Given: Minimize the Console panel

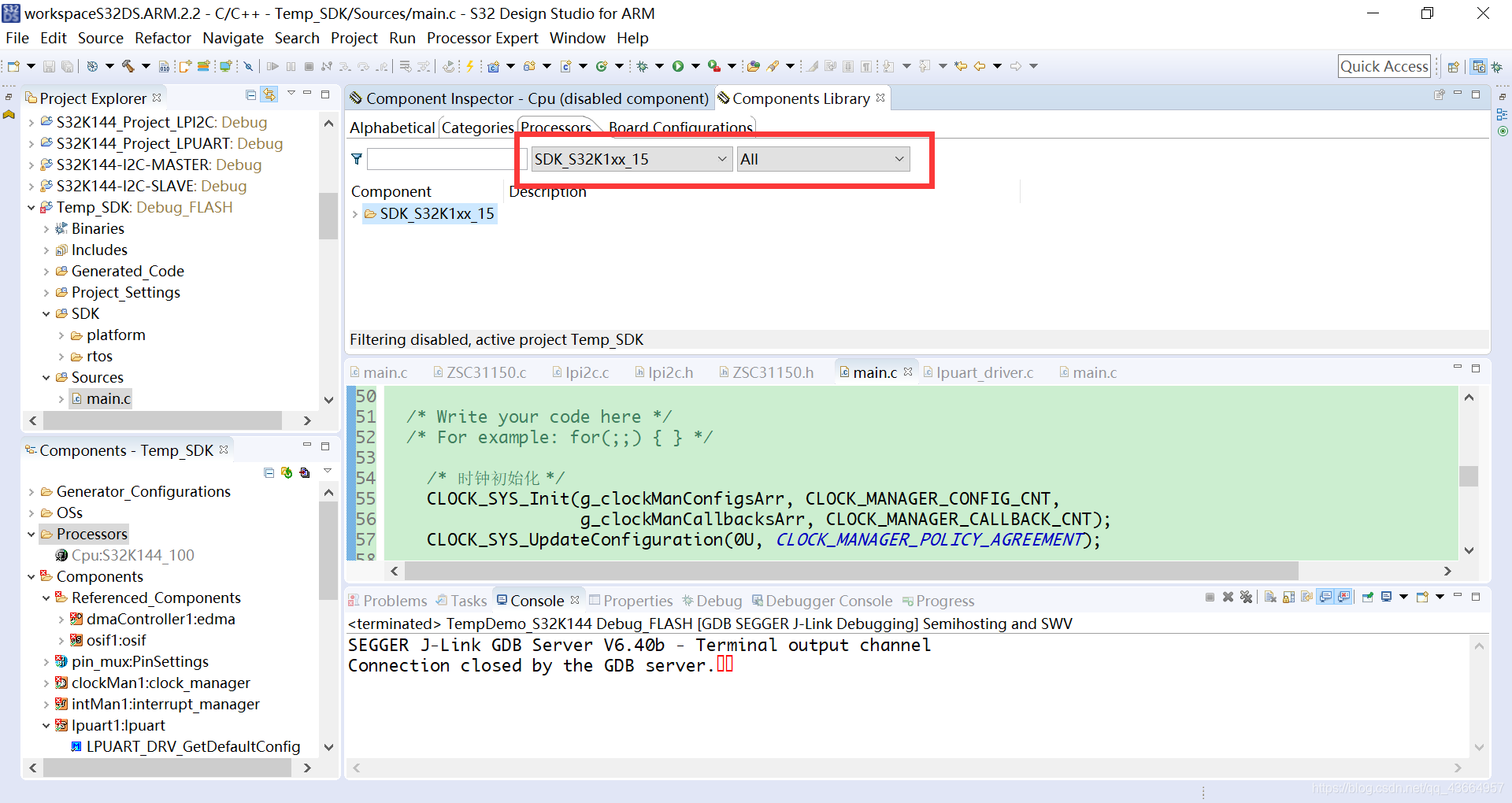Looking at the screenshot, I should (x=1458, y=595).
